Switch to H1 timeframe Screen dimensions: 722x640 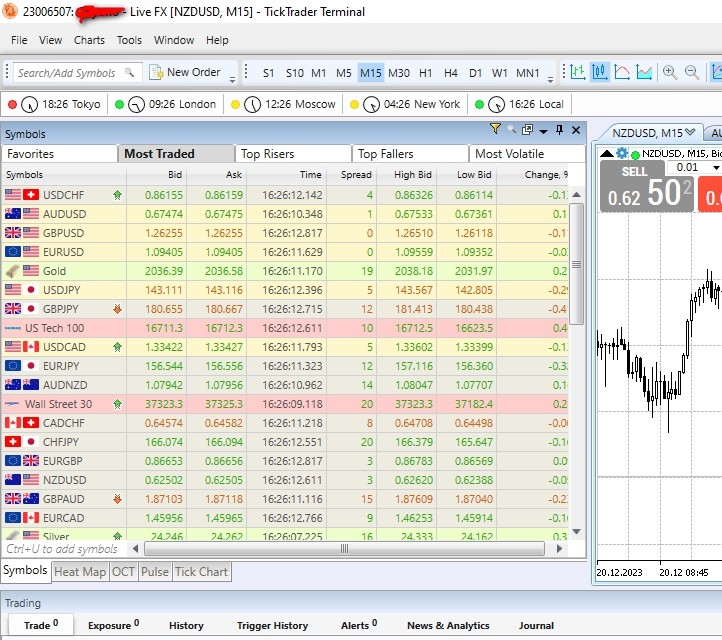[425, 73]
